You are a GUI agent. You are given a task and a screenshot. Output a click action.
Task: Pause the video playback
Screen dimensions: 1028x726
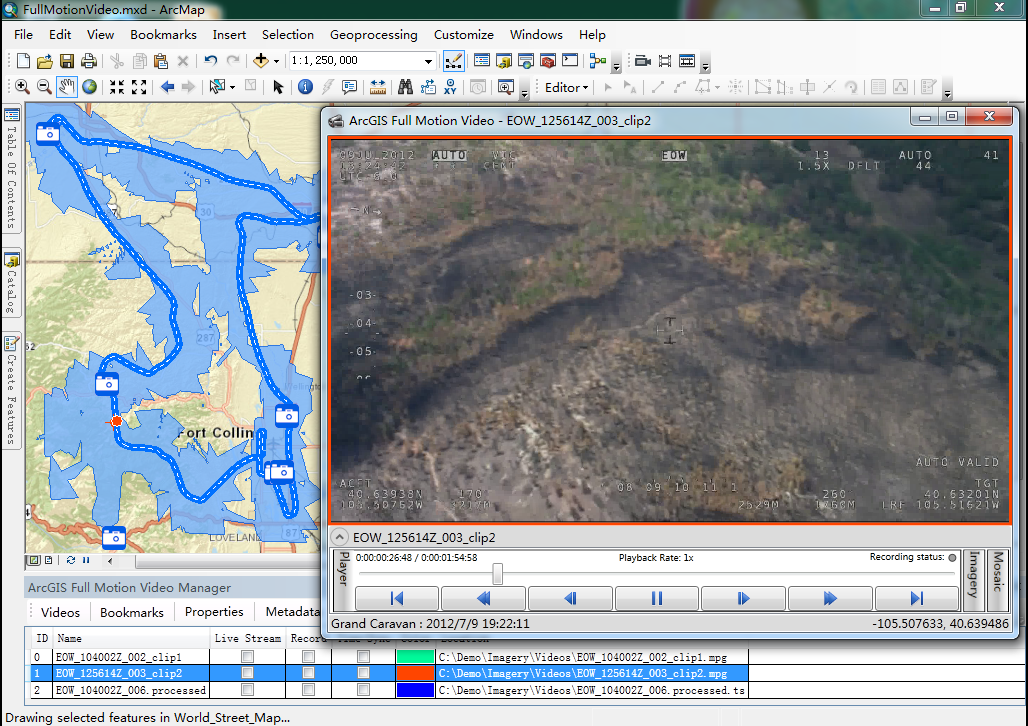[656, 598]
